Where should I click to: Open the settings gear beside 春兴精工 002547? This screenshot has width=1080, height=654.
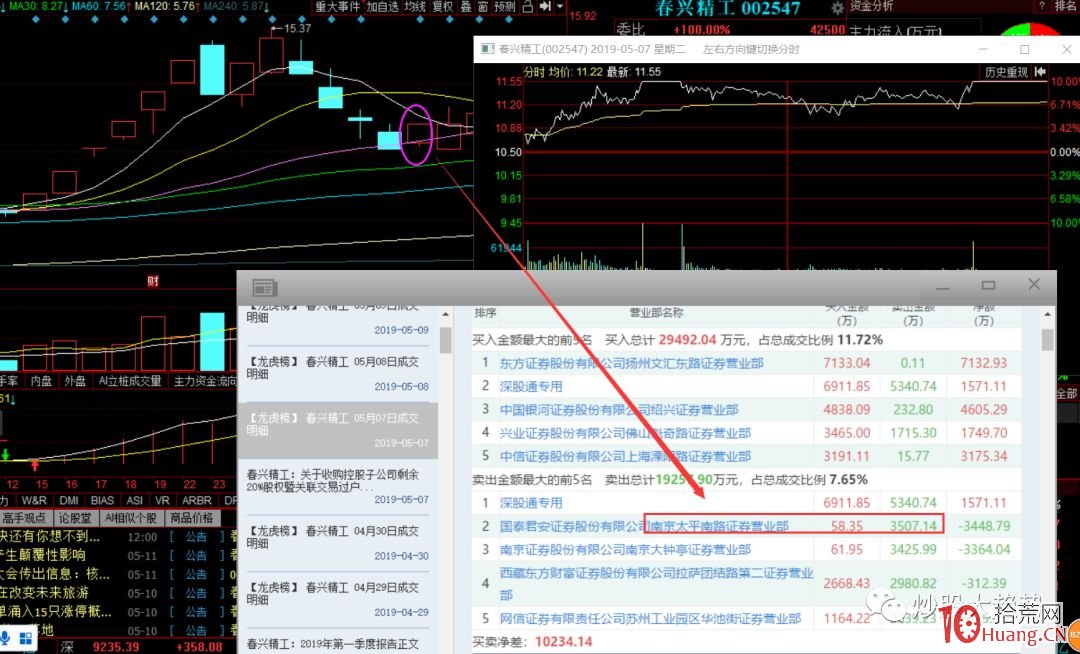tap(838, 8)
